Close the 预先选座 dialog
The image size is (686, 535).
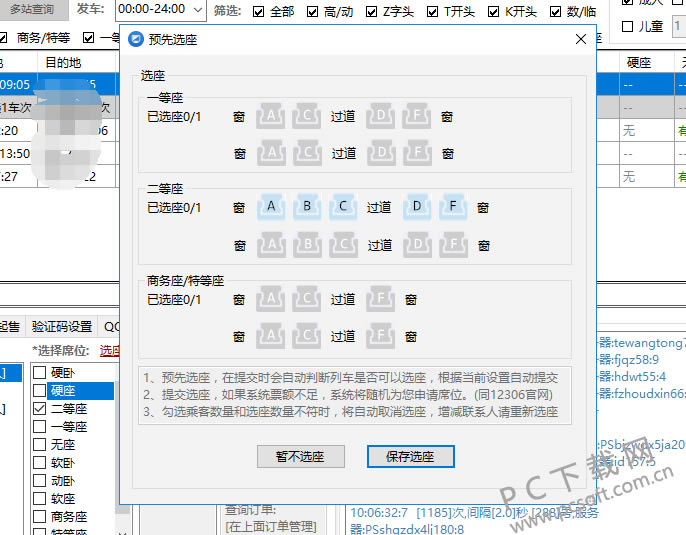[581, 39]
